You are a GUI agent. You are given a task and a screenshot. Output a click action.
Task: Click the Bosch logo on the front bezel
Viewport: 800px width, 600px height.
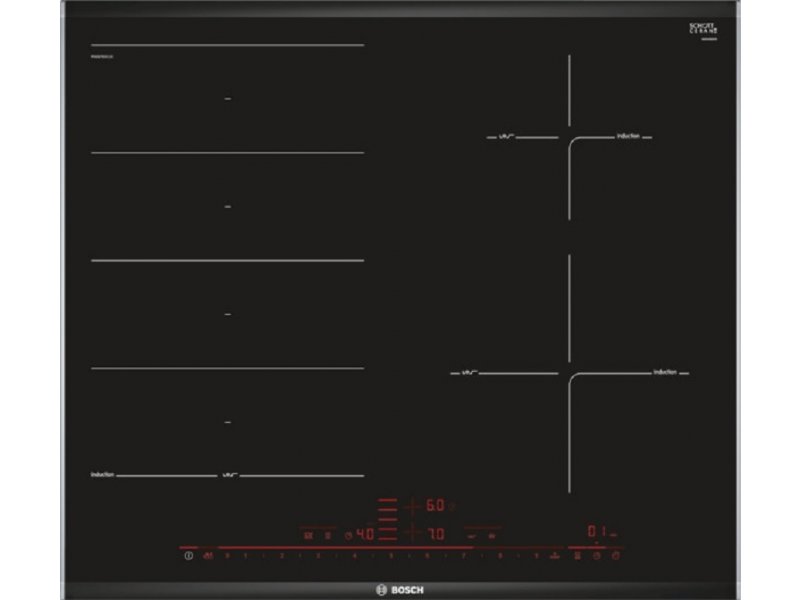pos(399,590)
